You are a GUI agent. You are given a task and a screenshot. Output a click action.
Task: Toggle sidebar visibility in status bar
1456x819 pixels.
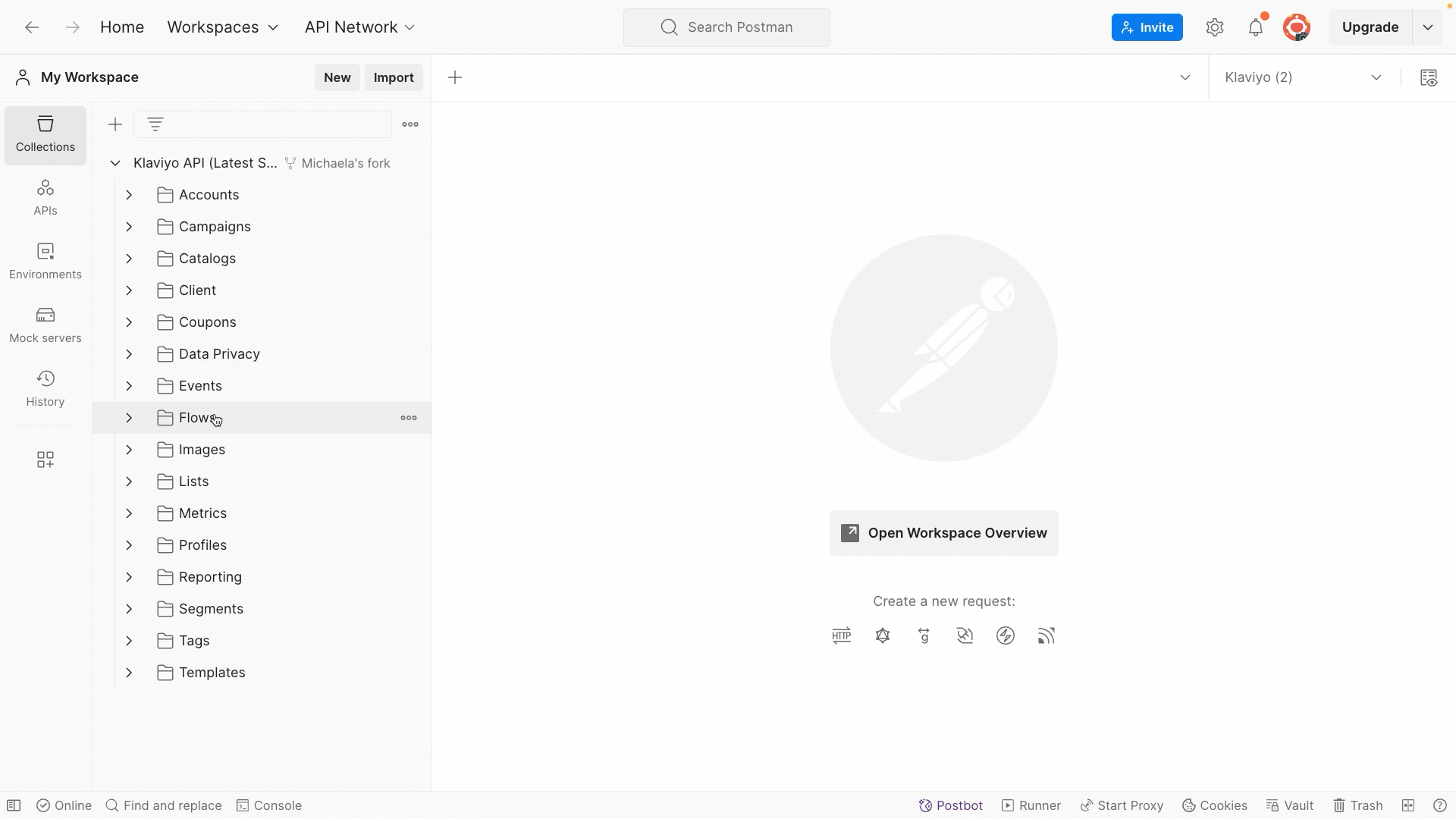click(x=14, y=805)
